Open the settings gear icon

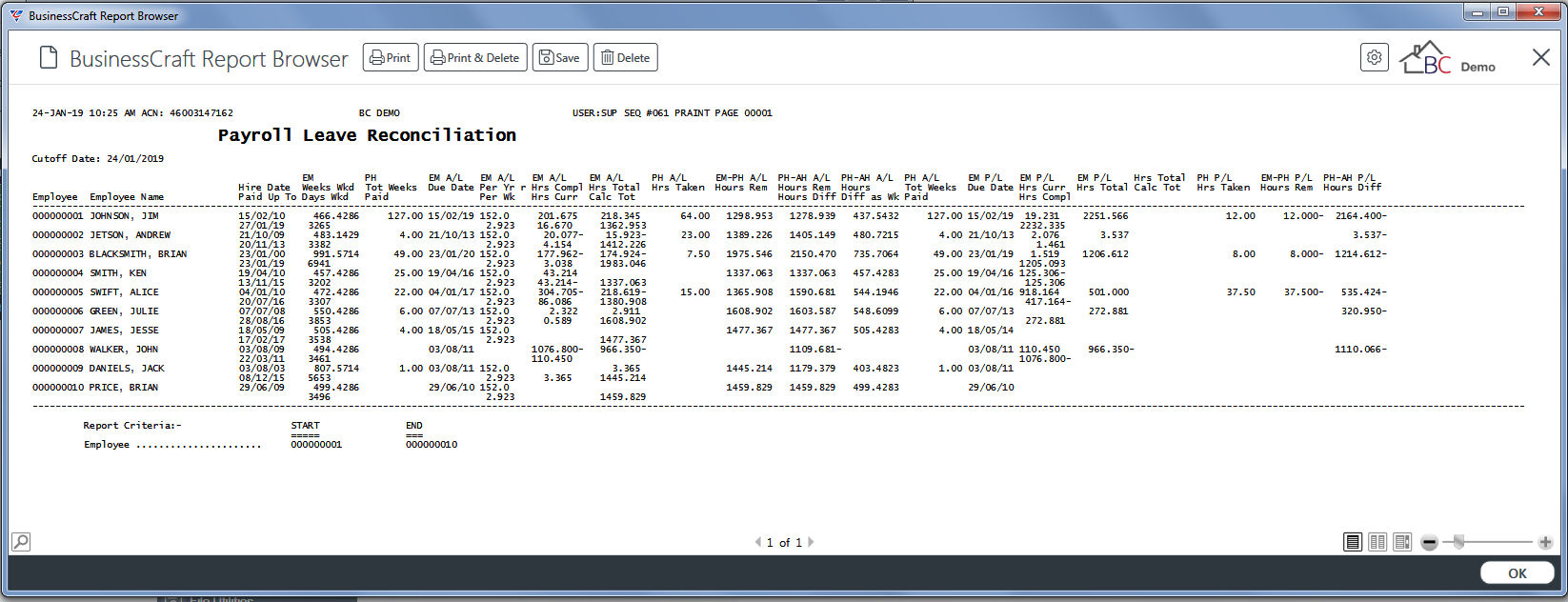click(1374, 57)
